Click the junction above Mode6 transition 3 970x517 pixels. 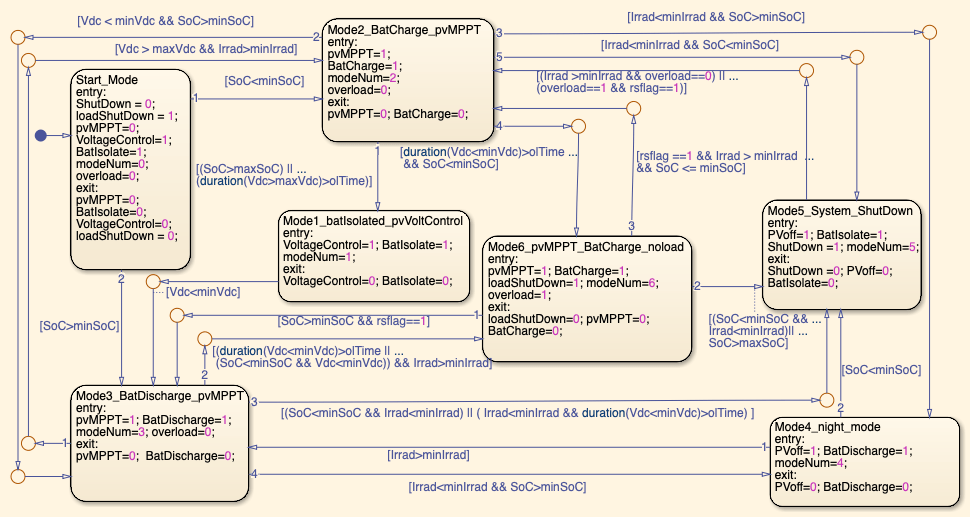[633, 109]
